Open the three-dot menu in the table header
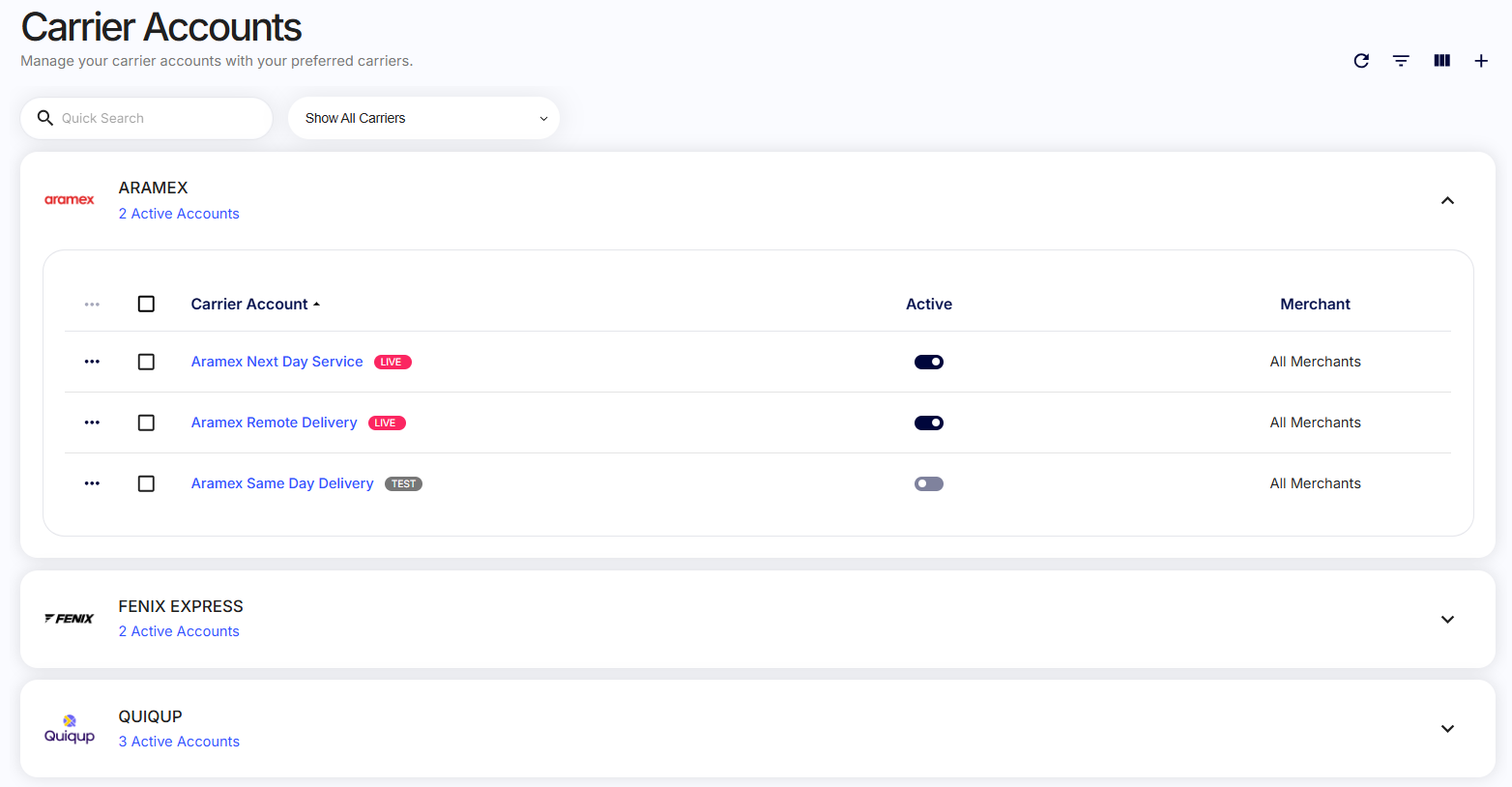Viewport: 1512px width, 787px height. [92, 305]
